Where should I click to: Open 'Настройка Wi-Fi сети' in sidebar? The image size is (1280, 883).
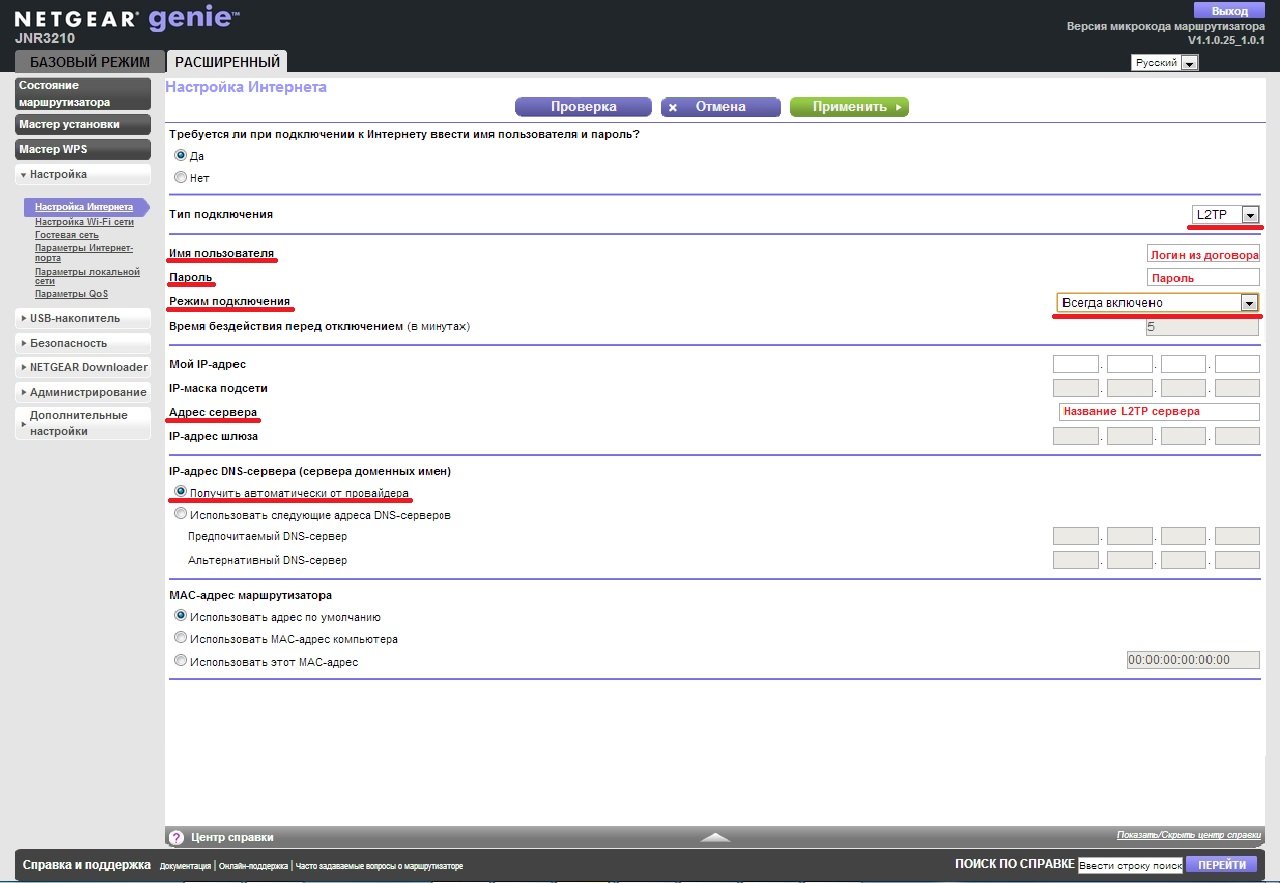tap(84, 222)
